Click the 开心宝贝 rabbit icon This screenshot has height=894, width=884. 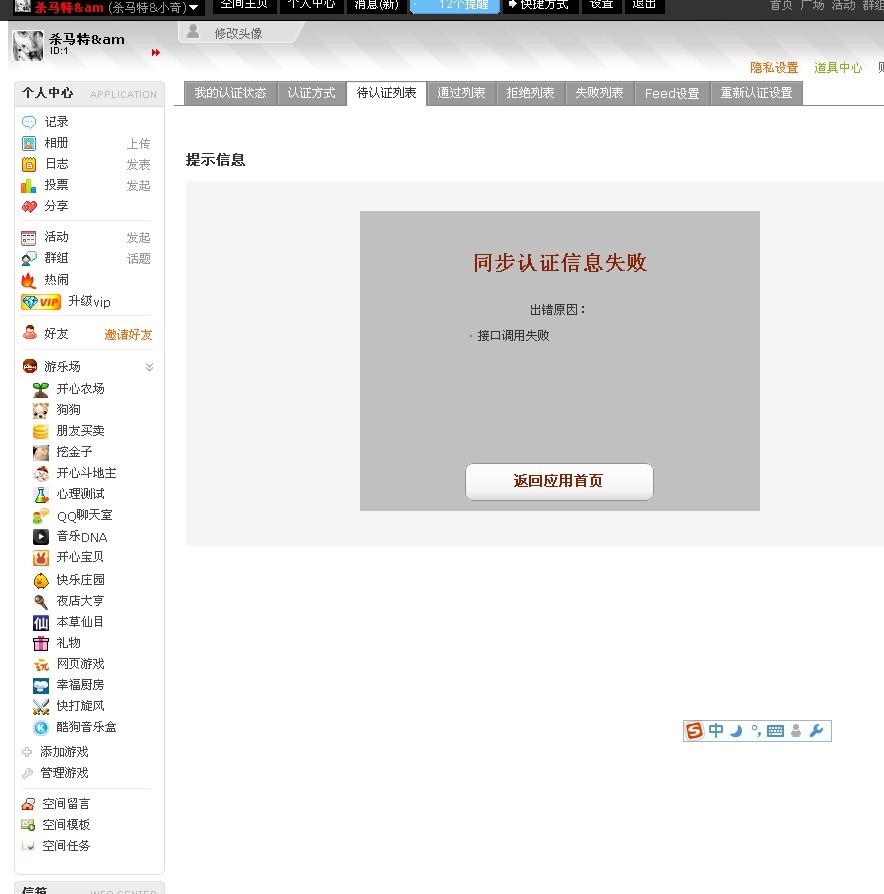pyautogui.click(x=40, y=558)
